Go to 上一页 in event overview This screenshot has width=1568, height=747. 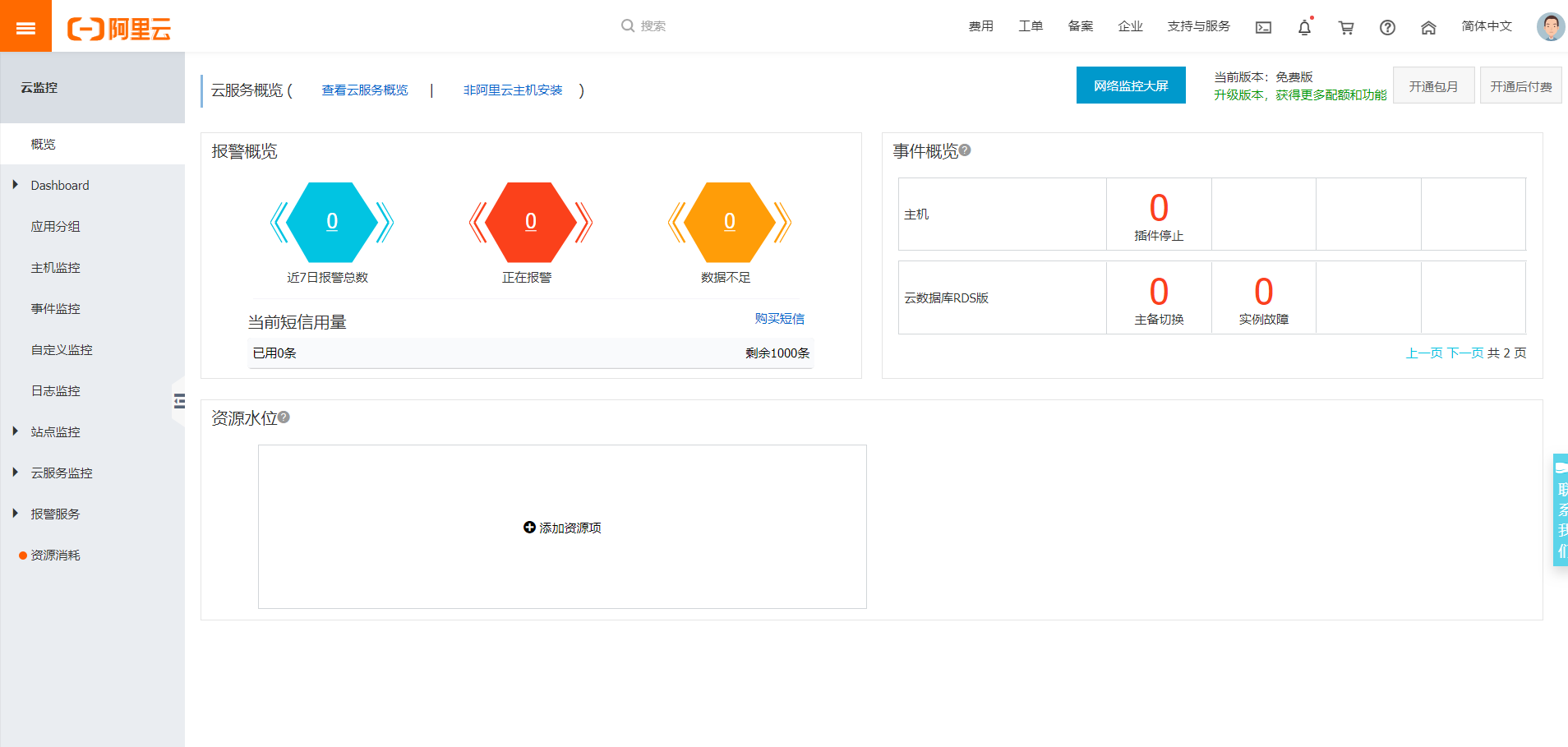pyautogui.click(x=1424, y=353)
